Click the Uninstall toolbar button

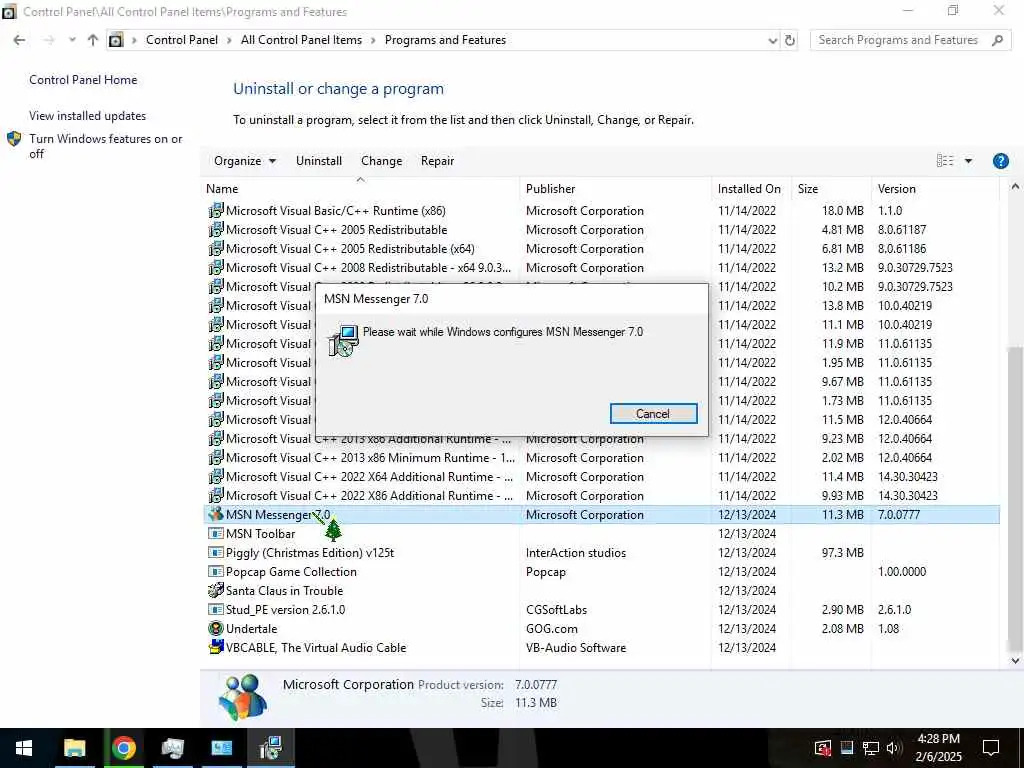(x=319, y=161)
